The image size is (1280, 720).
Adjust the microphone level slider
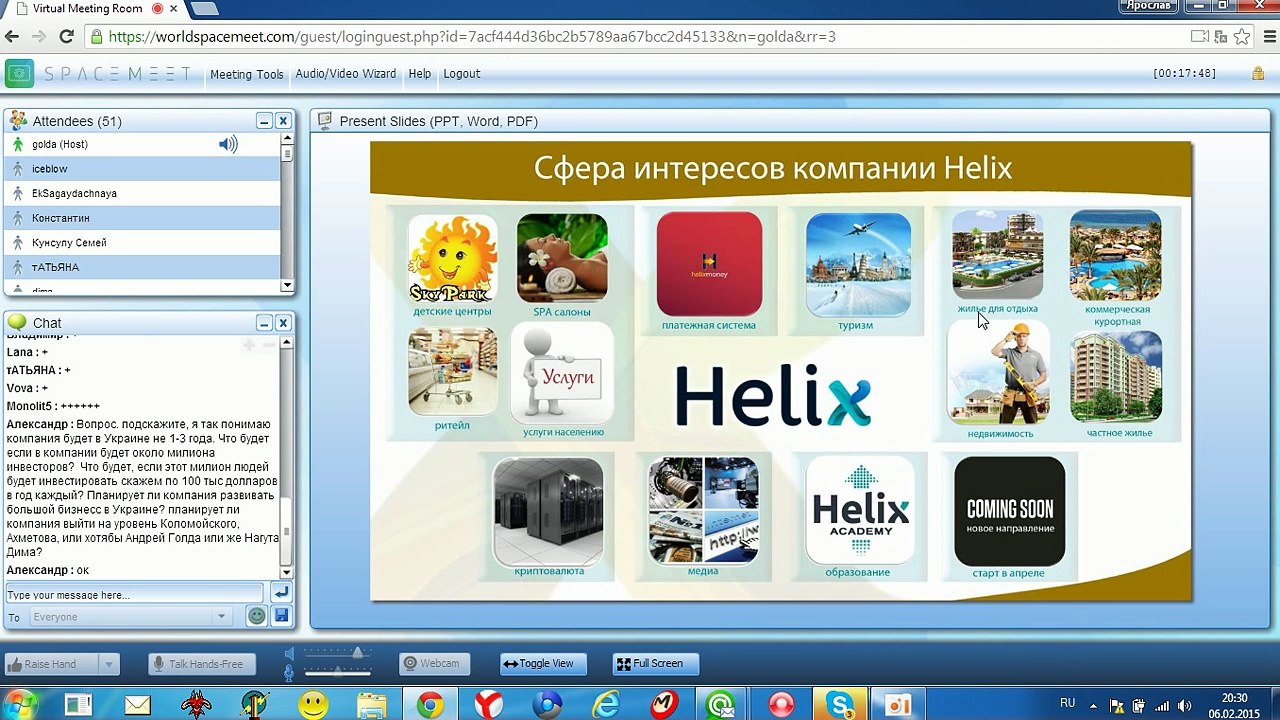(x=338, y=672)
